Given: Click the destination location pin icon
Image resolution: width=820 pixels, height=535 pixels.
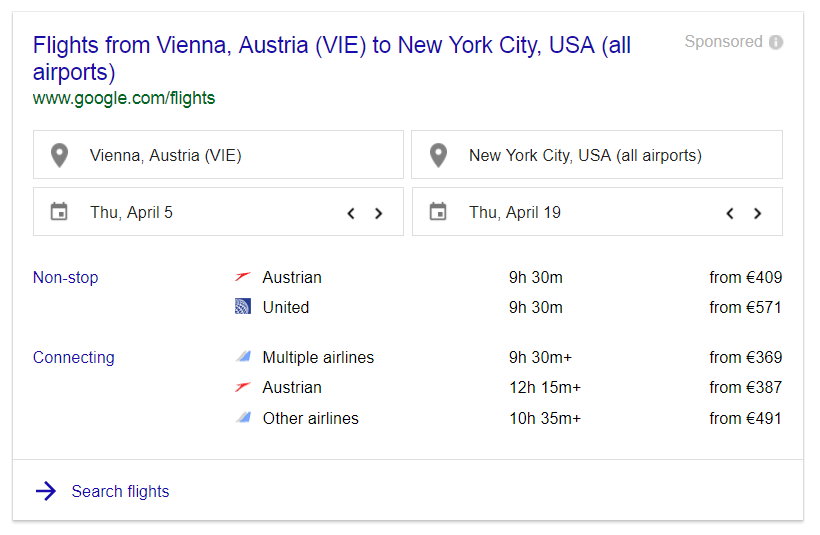Looking at the screenshot, I should click(x=438, y=155).
